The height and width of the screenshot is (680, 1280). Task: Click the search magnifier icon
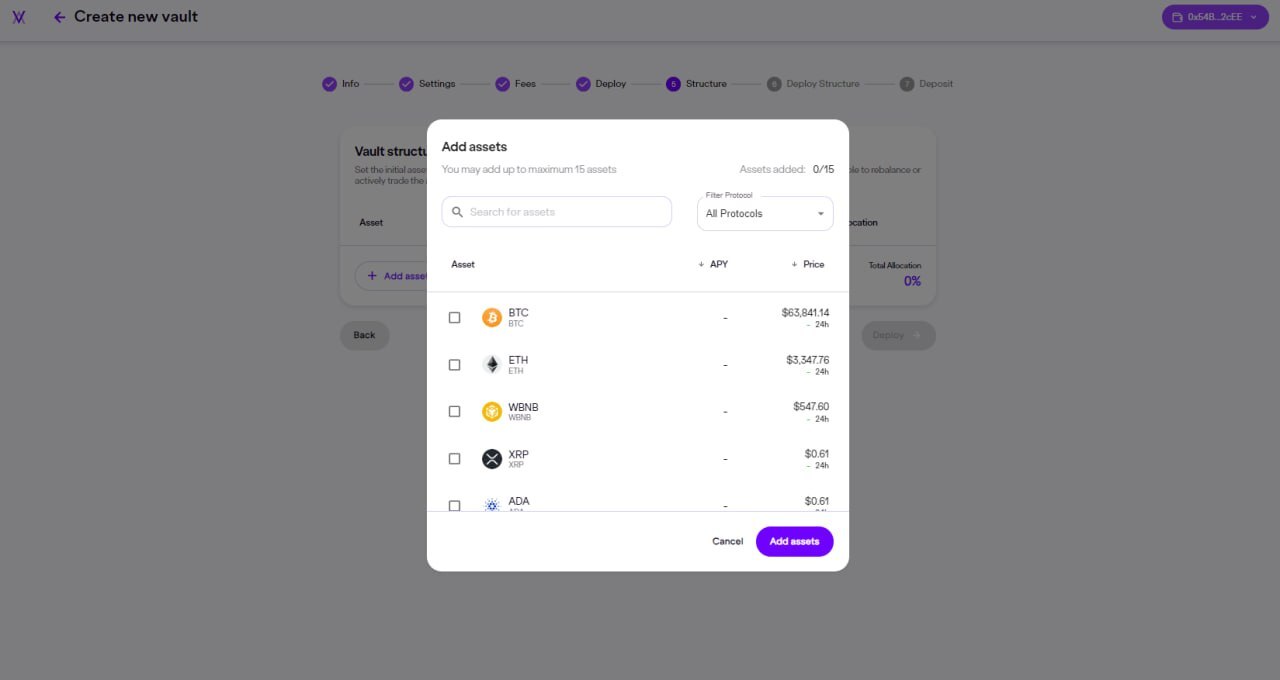458,212
